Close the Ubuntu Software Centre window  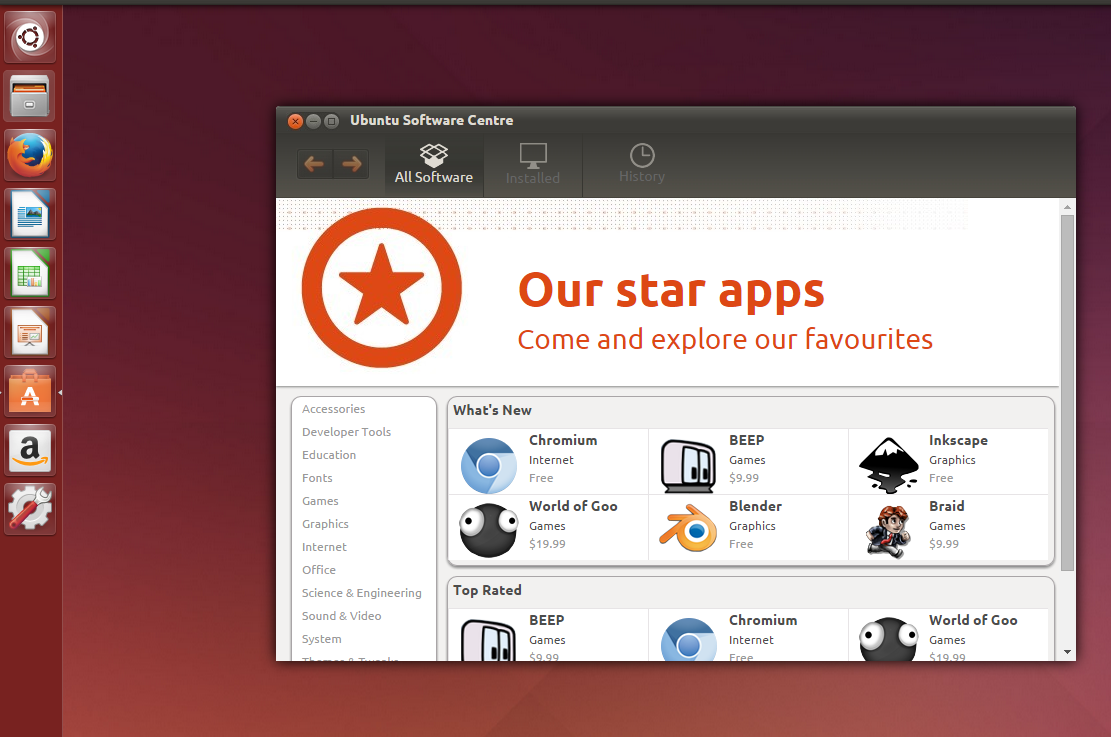(x=295, y=121)
